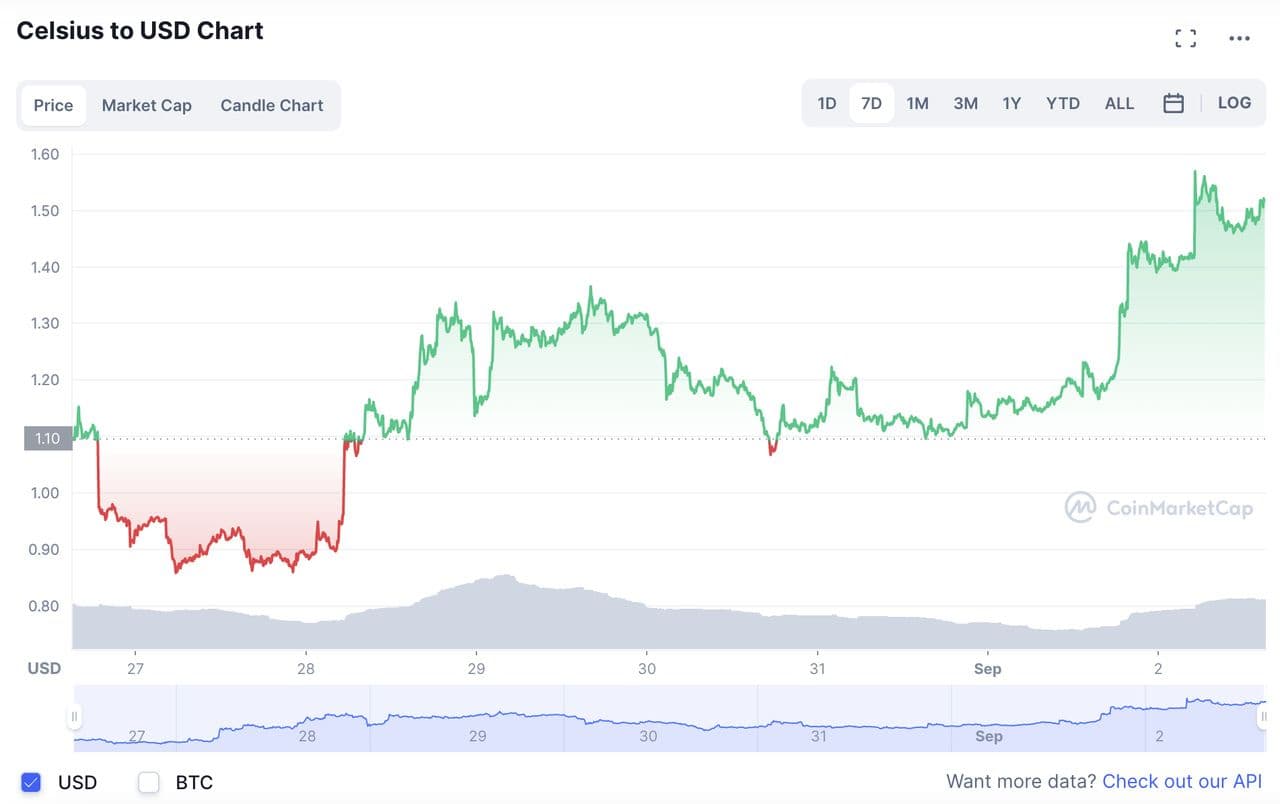
Task: Click the CoinMarketCap watermark logo
Action: pyautogui.click(x=1159, y=507)
